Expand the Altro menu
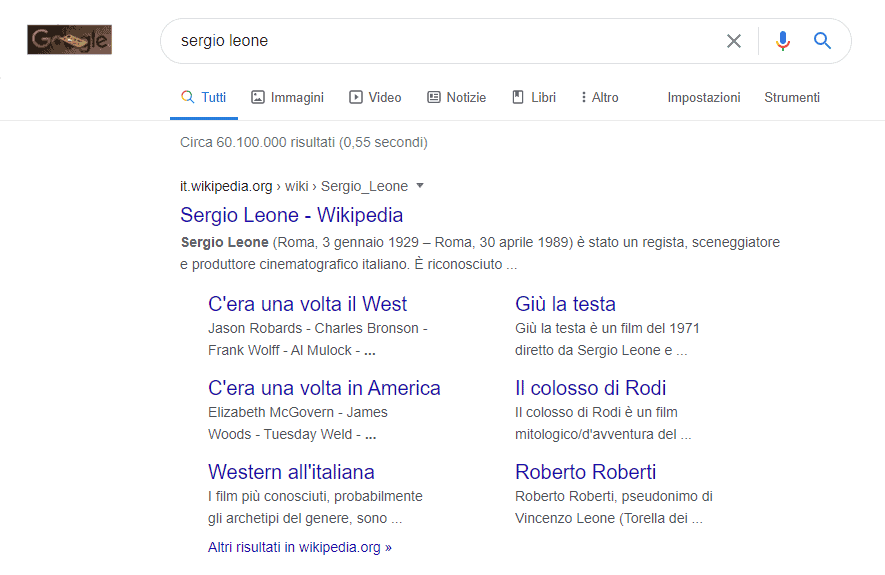The image size is (885, 575). point(600,98)
